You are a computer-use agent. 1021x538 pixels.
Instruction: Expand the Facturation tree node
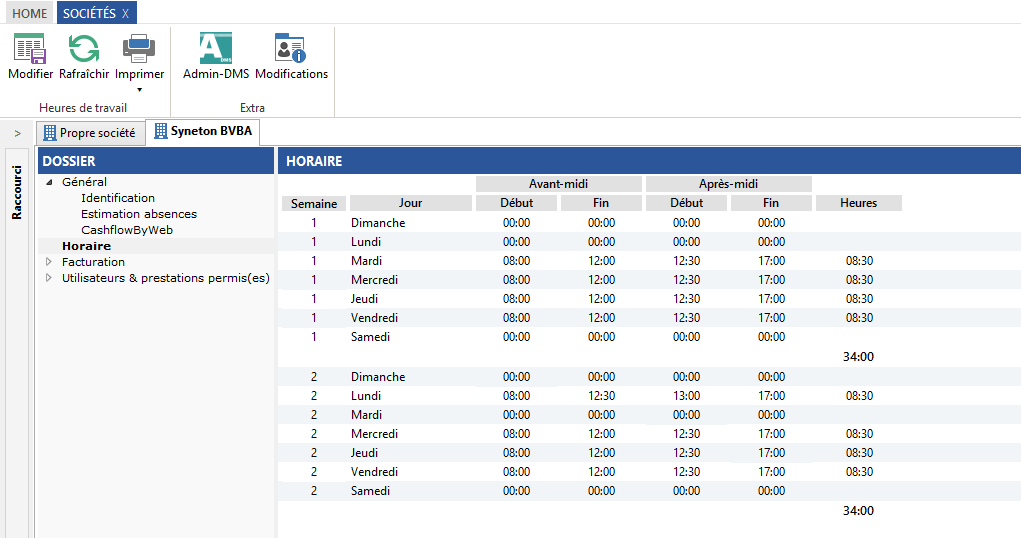point(48,262)
